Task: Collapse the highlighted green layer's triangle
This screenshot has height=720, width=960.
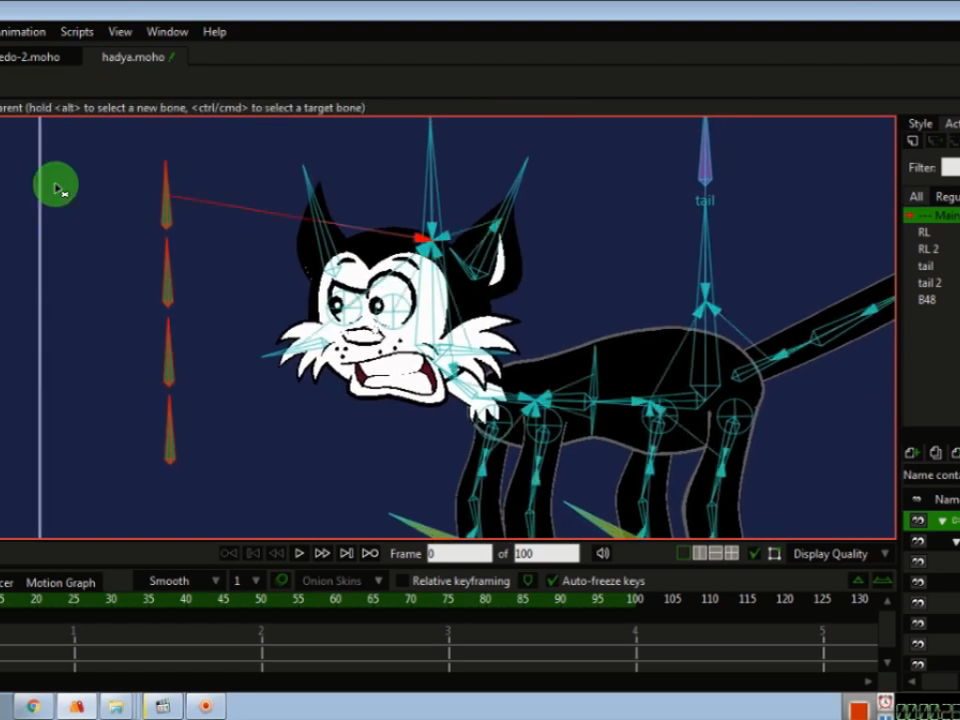Action: [x=942, y=521]
